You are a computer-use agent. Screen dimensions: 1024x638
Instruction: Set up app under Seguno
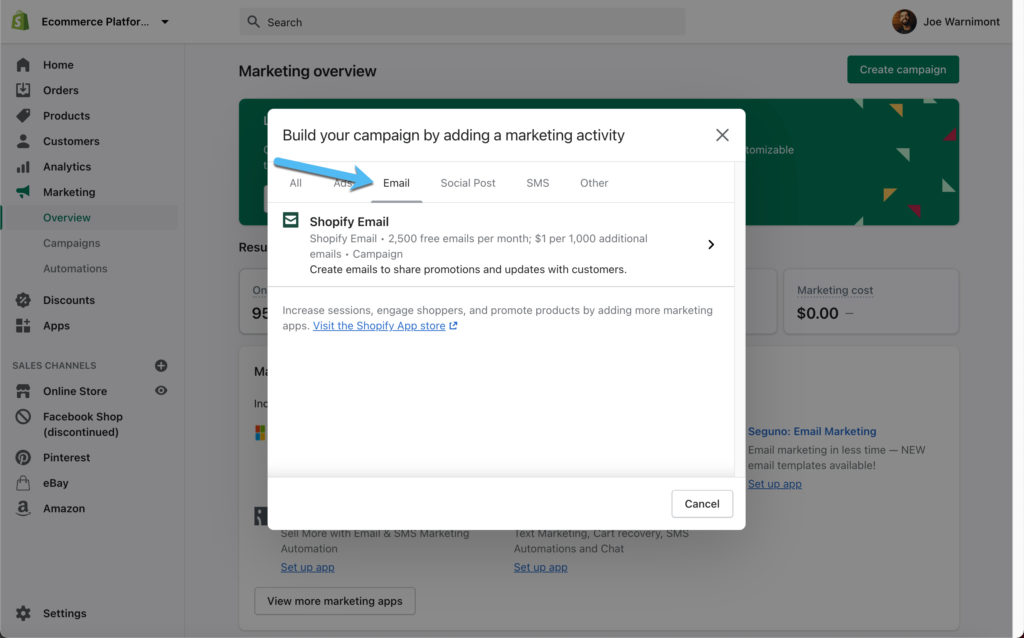(775, 483)
